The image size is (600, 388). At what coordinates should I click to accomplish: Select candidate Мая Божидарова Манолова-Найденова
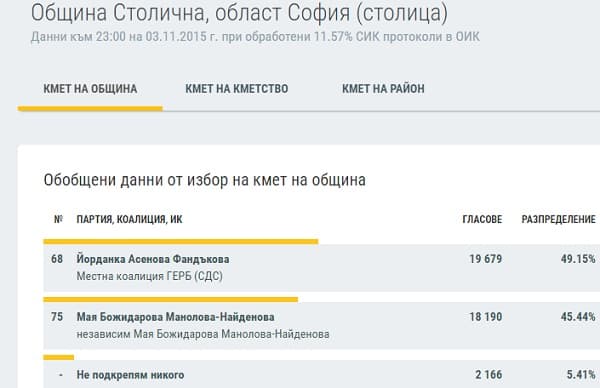(175, 317)
